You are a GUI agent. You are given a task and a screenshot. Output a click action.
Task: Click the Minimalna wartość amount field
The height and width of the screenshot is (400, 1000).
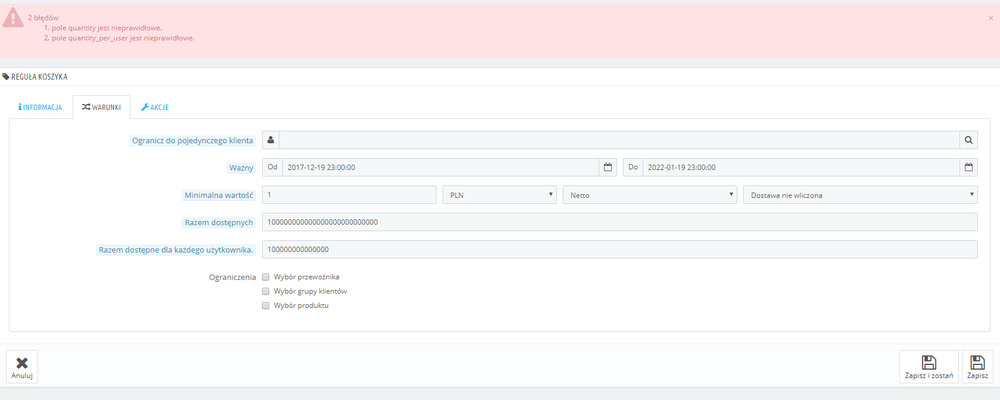pos(349,195)
